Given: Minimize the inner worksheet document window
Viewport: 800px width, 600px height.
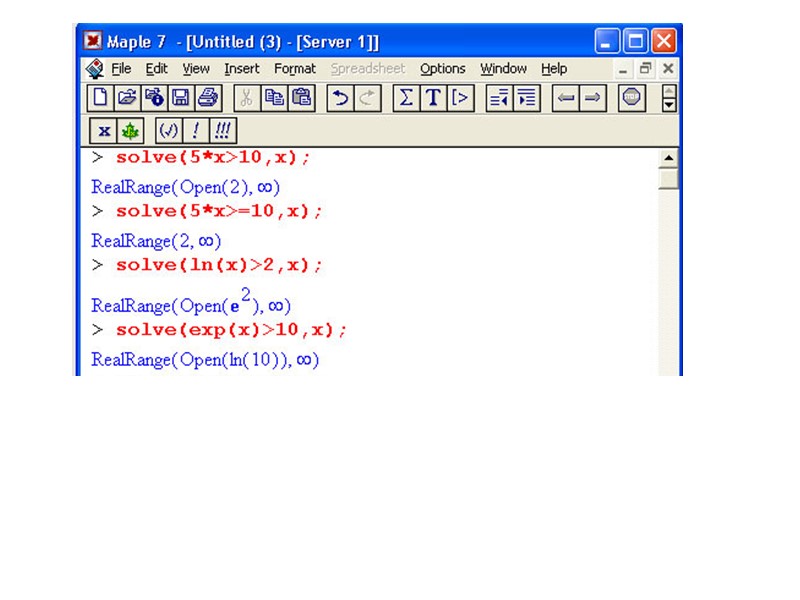Looking at the screenshot, I should pos(622,69).
